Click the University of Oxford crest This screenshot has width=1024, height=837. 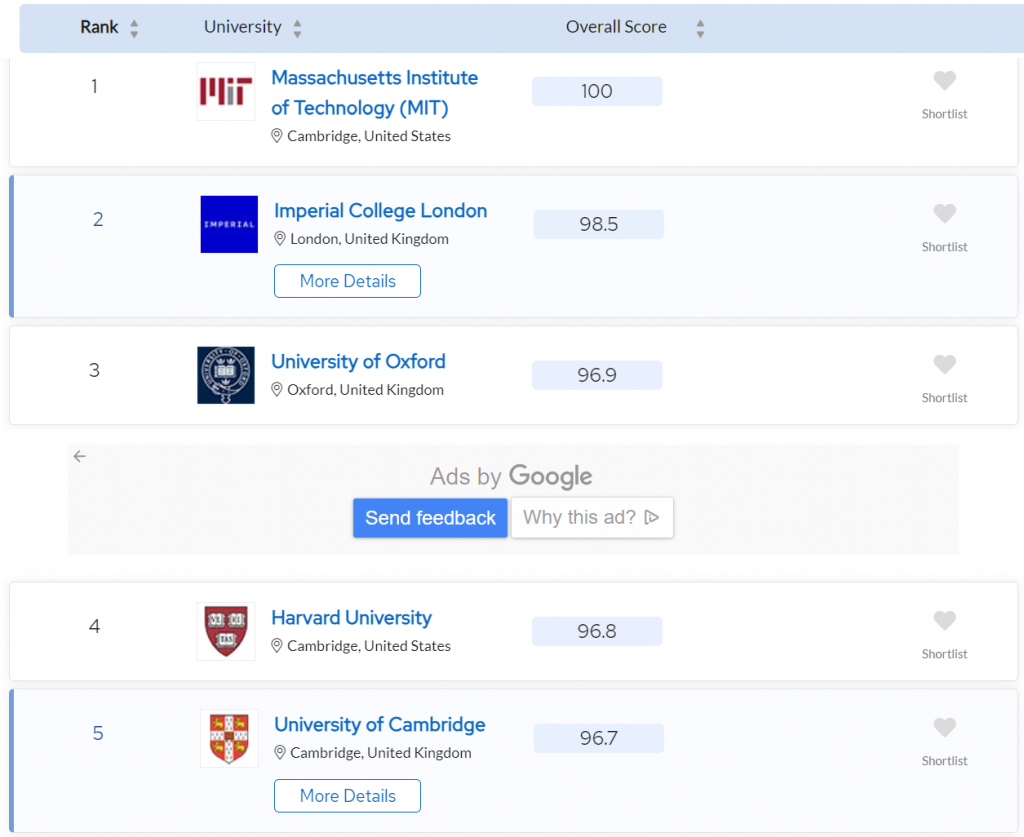tap(225, 375)
